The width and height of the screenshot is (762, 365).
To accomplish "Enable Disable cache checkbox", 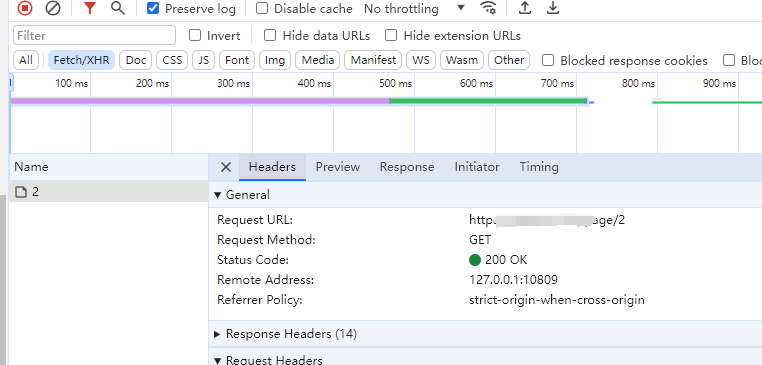I will tap(262, 8).
